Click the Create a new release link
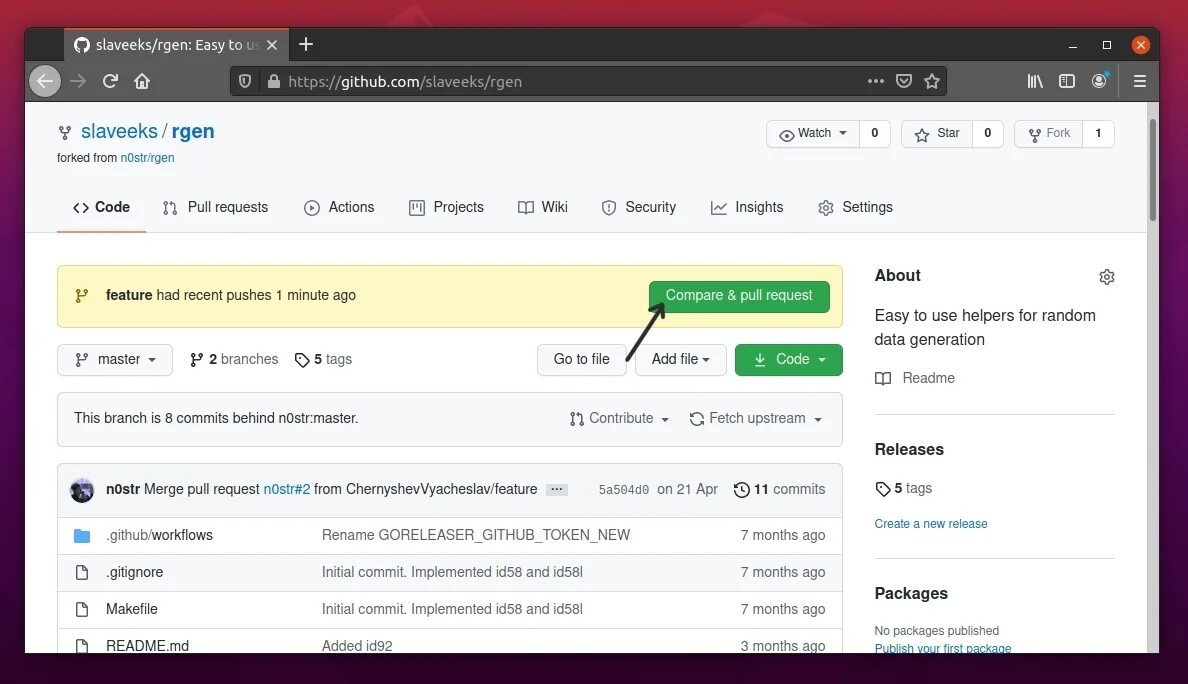 [x=930, y=524]
